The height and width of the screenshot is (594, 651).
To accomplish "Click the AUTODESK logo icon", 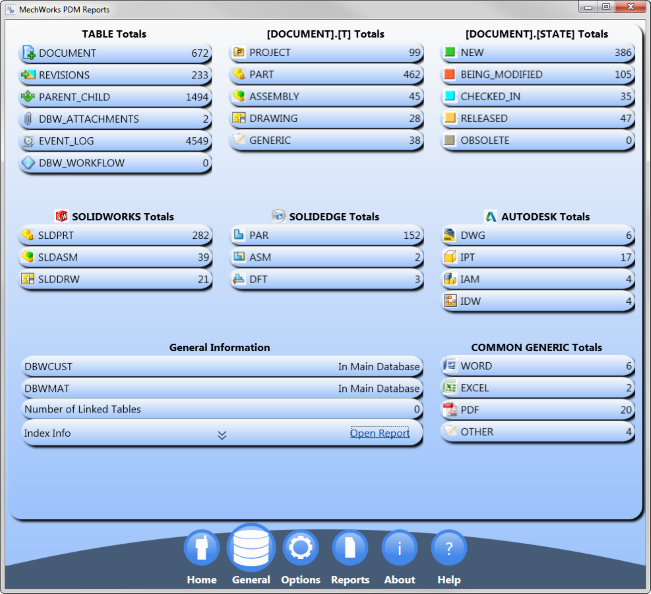I will pos(491,216).
